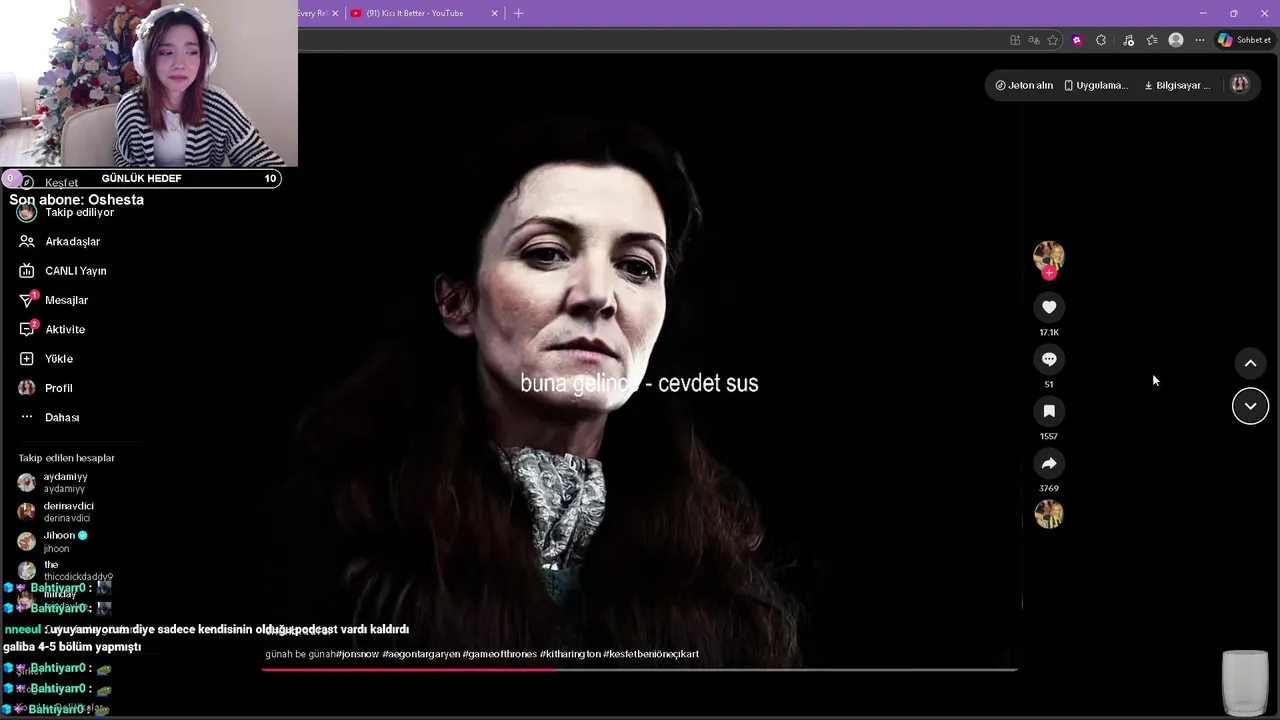This screenshot has height=720, width=1280.
Task: Open browser profile account icon
Action: (x=1176, y=40)
